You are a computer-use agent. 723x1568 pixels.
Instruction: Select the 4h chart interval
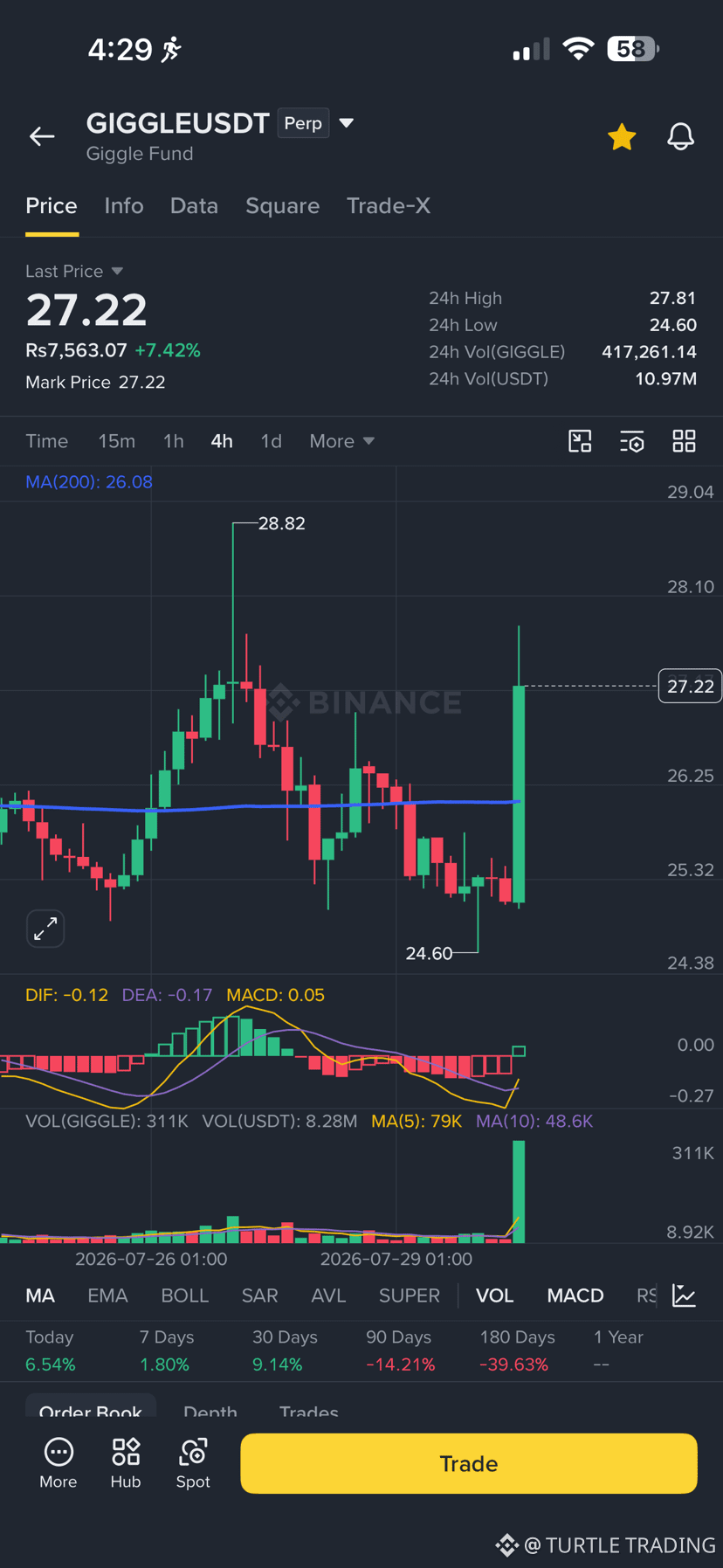[222, 441]
